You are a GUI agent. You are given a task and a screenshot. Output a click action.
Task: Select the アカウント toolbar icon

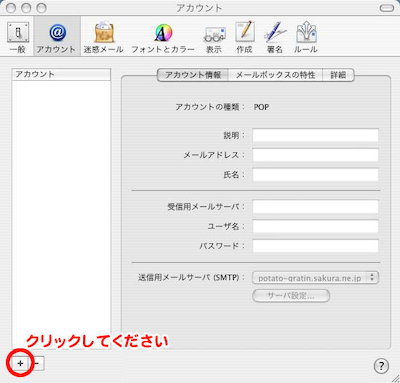(57, 37)
